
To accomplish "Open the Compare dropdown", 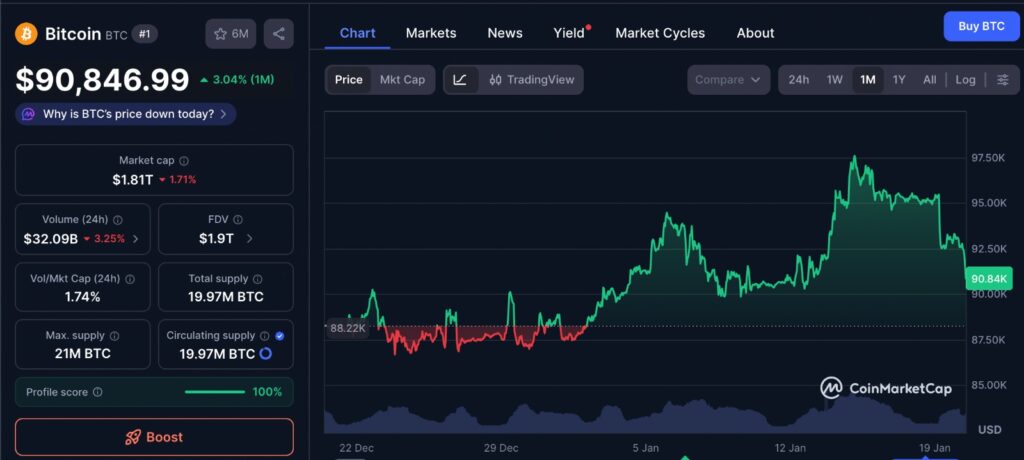I will tap(728, 80).
